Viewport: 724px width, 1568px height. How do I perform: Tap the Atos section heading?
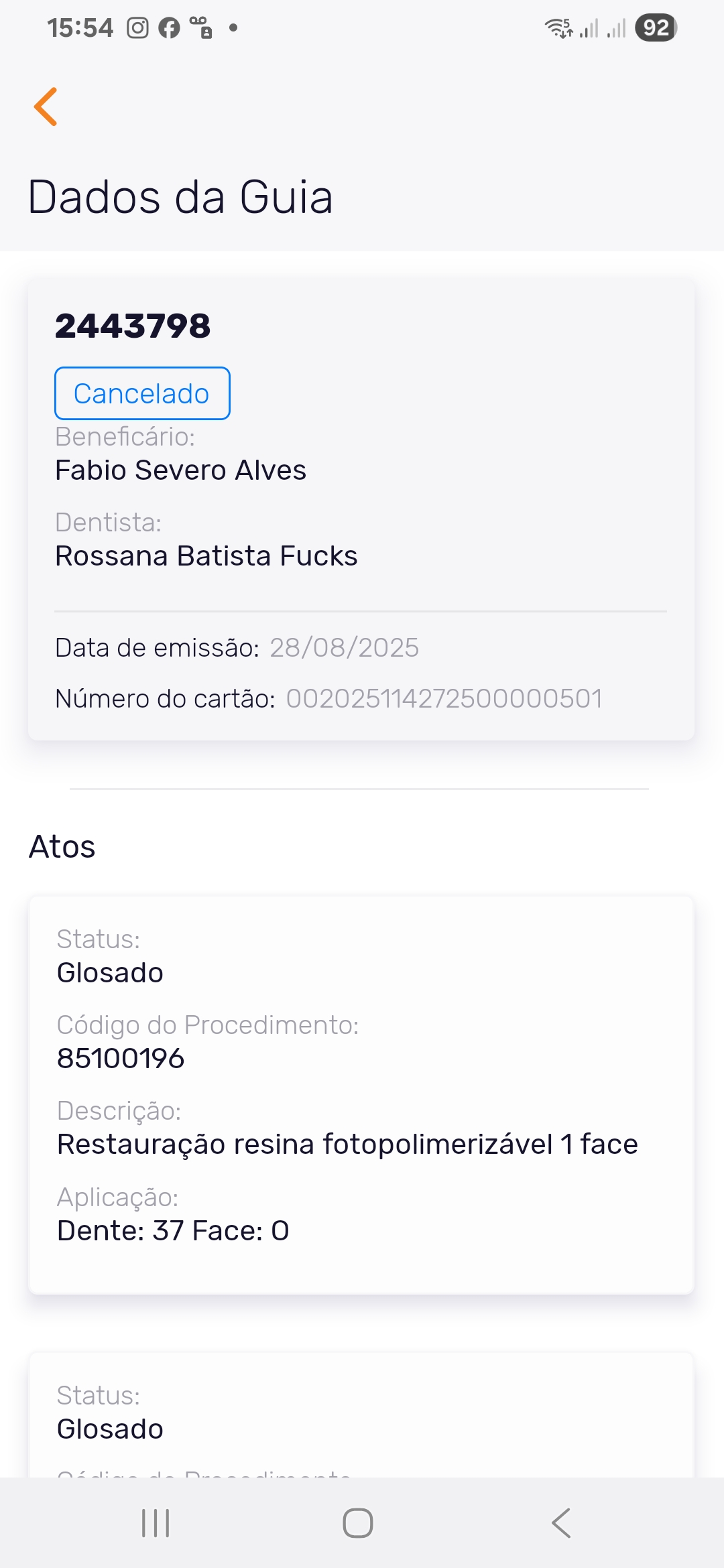click(x=62, y=847)
